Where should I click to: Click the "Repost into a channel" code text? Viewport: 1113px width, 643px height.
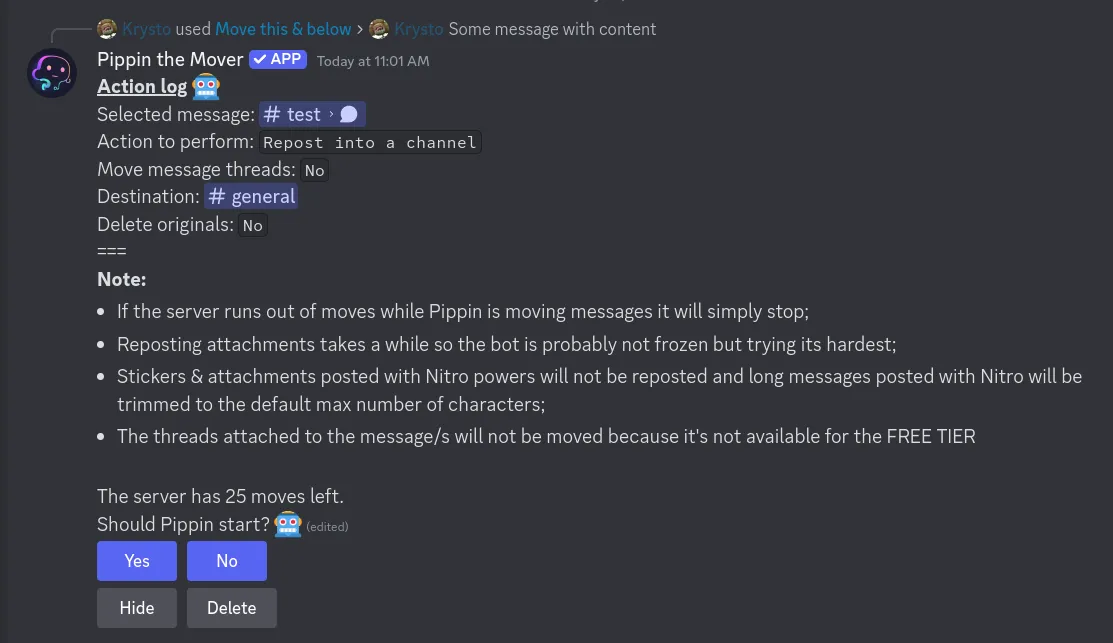[x=370, y=143]
